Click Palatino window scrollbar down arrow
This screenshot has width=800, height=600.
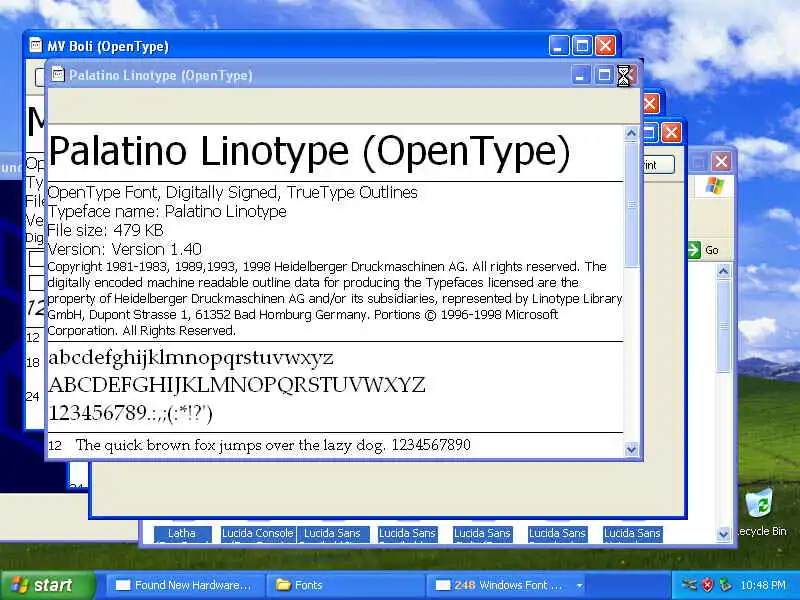(631, 449)
